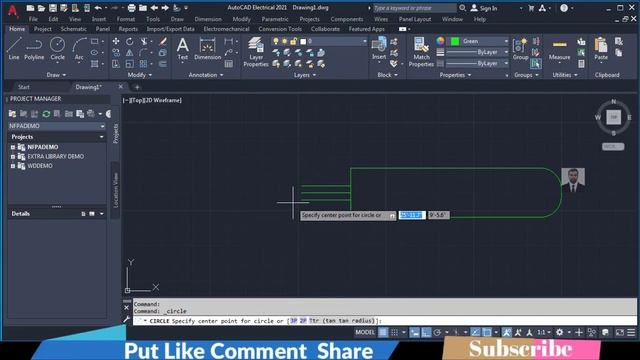Open the workspace switching gear icon
Viewport: 640px width, 360px height.
(560, 333)
